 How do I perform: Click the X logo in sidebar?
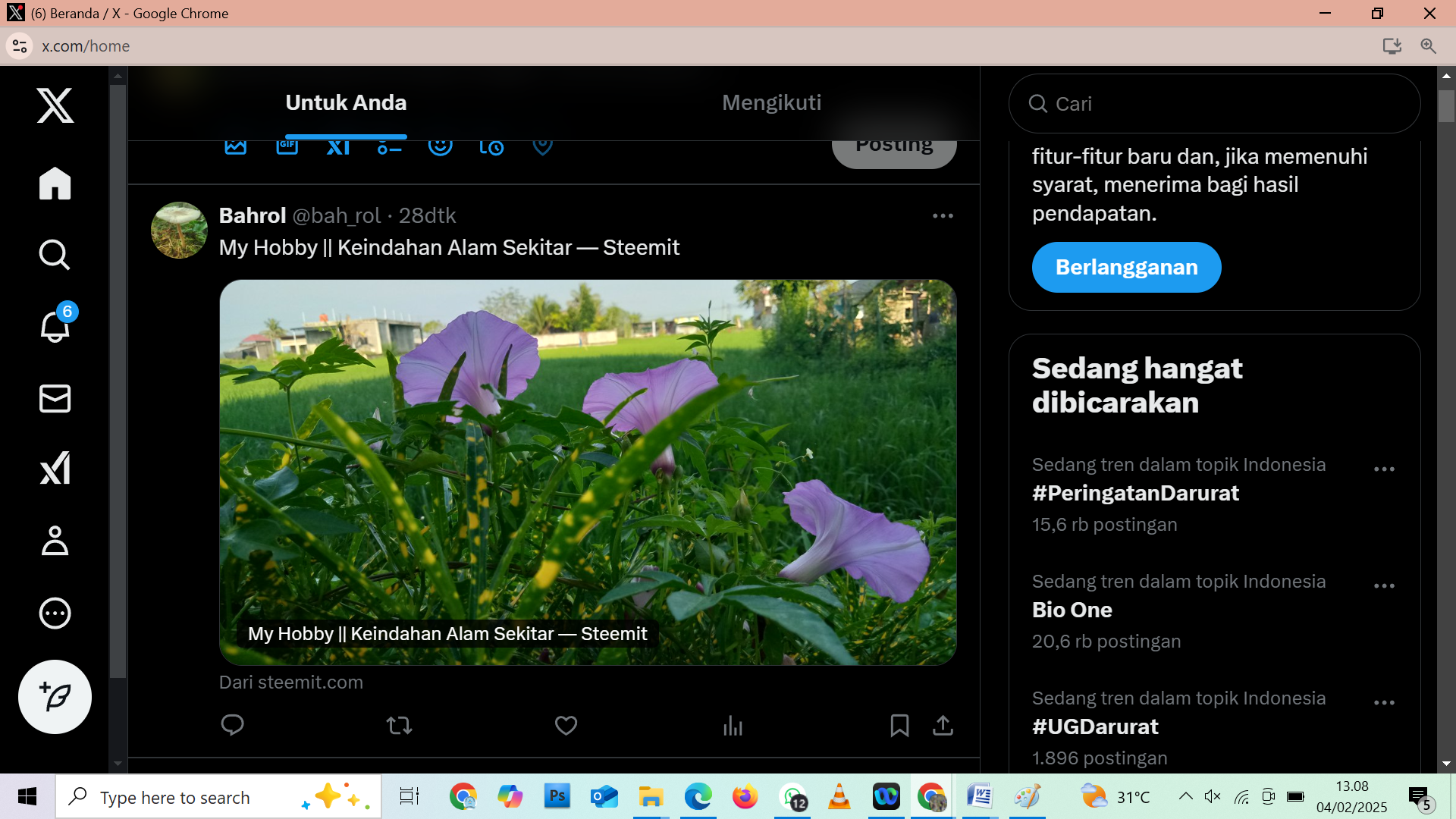coord(55,105)
